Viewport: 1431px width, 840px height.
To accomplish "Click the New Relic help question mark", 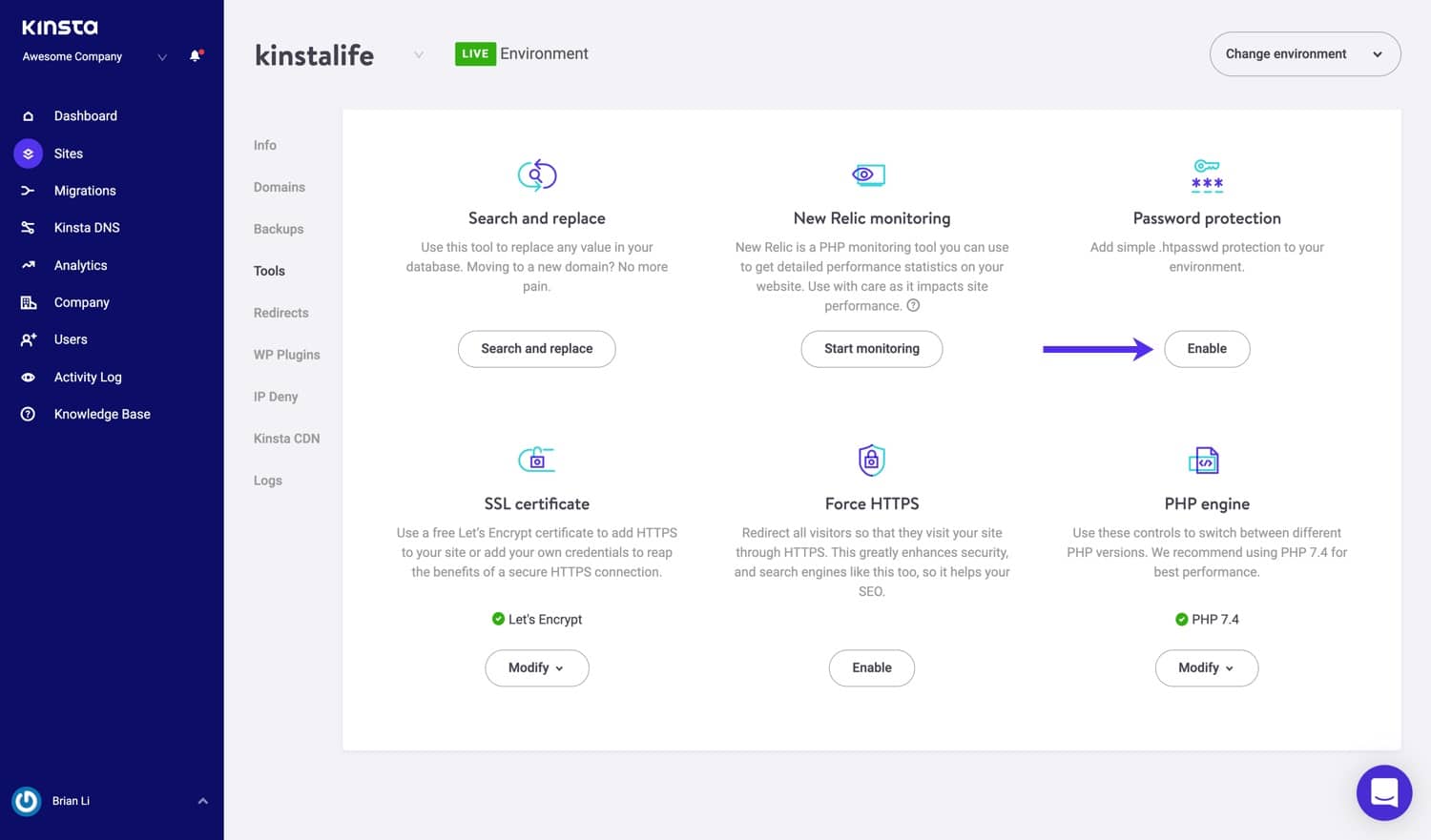I will click(913, 305).
